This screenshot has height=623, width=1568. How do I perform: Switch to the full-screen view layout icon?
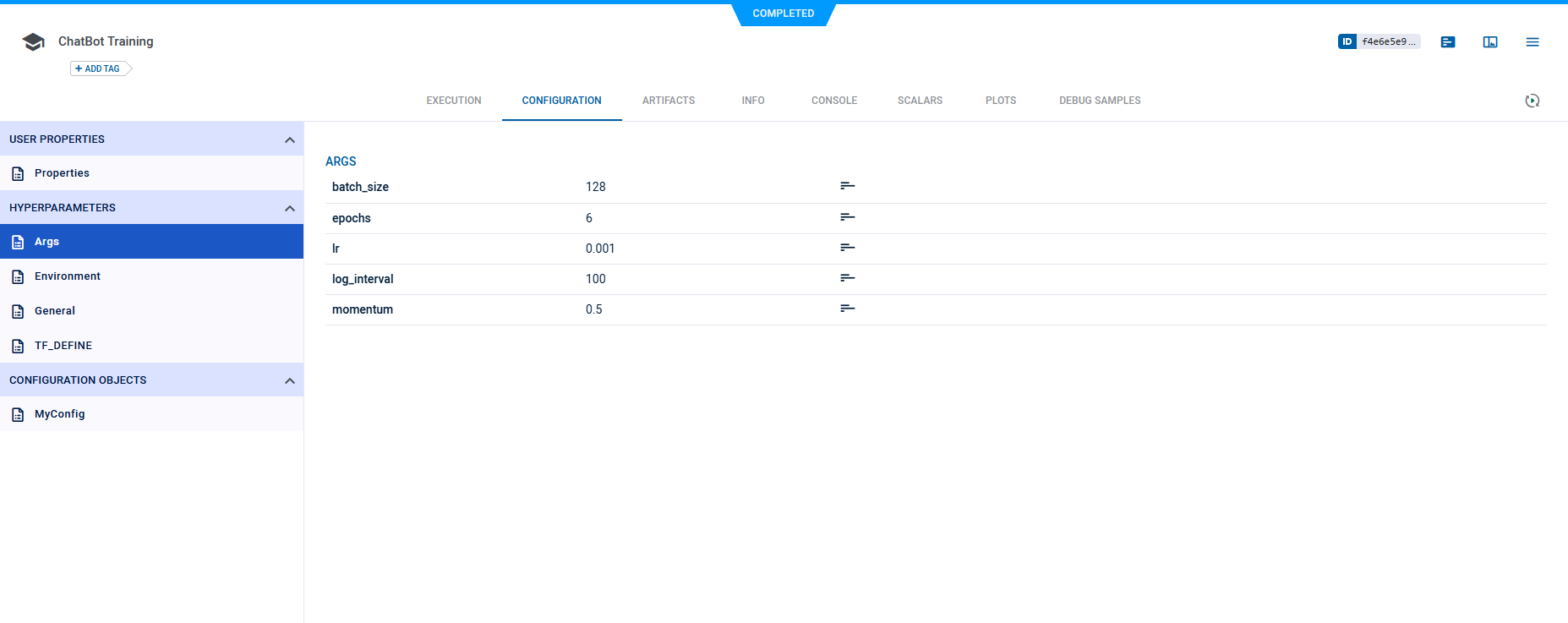tap(1490, 42)
